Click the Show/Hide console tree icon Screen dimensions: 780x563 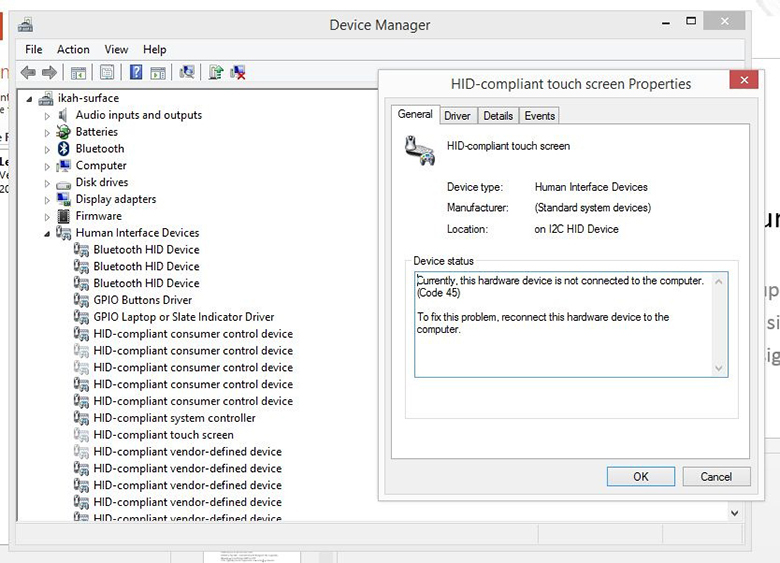point(78,72)
